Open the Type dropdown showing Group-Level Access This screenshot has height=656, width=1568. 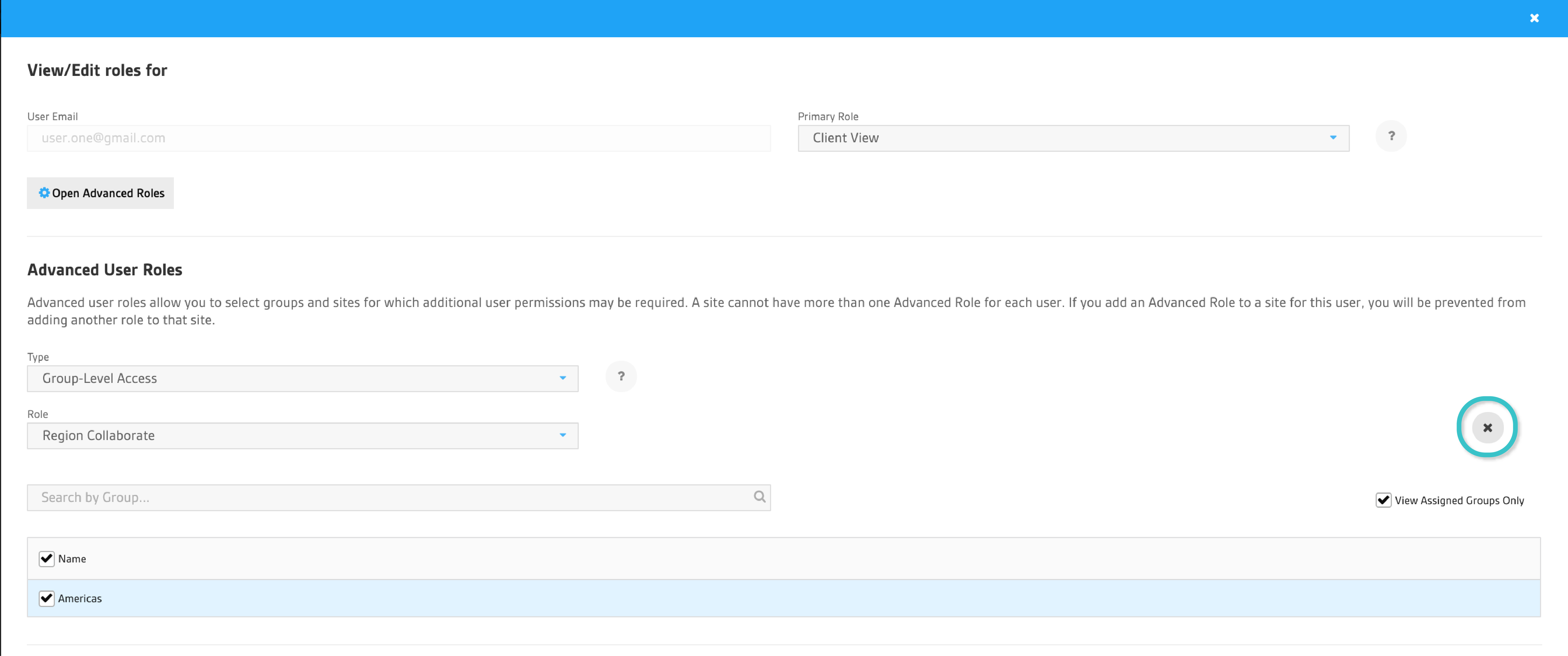pos(302,379)
